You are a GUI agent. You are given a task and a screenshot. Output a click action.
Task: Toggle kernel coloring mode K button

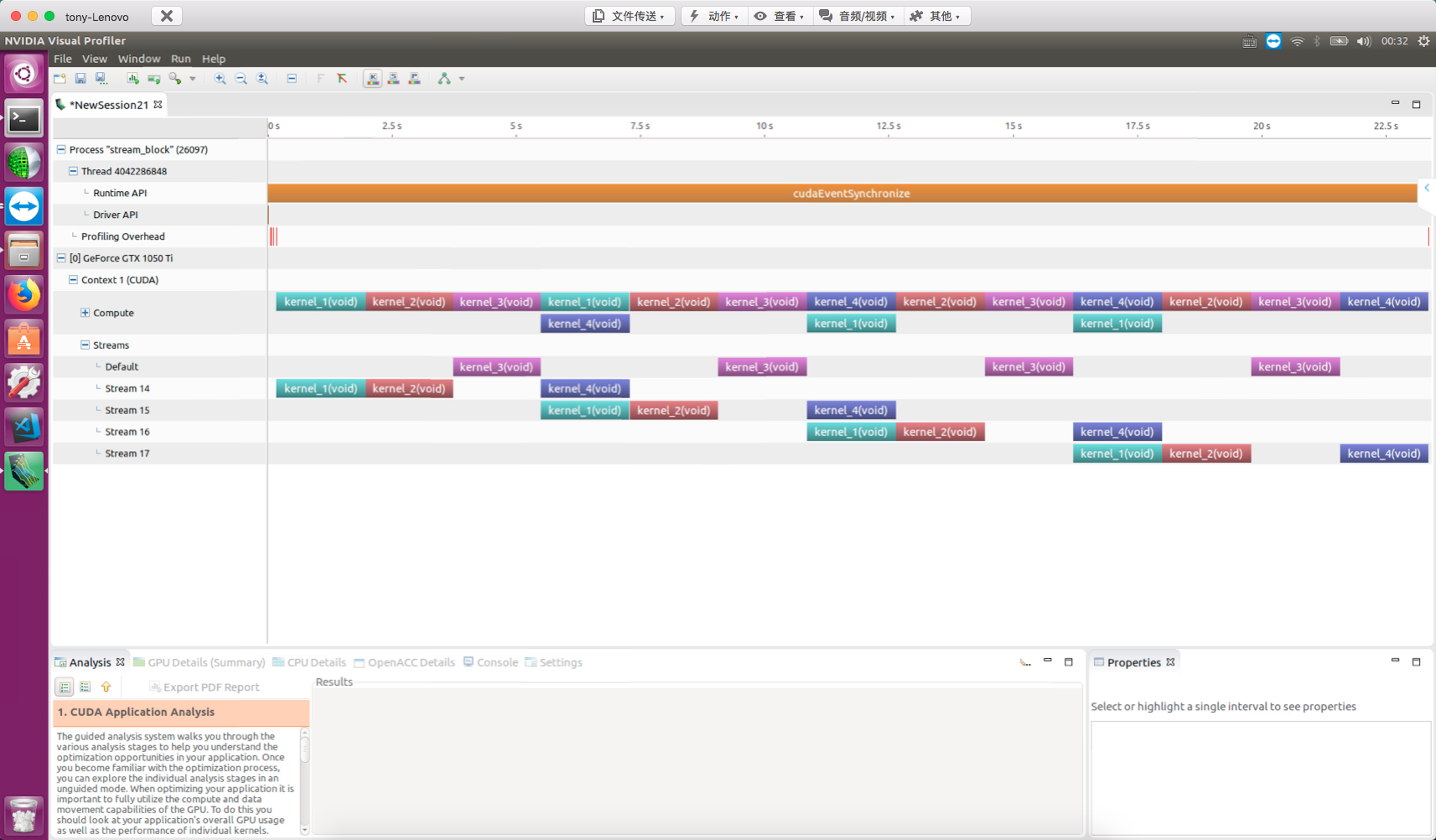pos(372,79)
